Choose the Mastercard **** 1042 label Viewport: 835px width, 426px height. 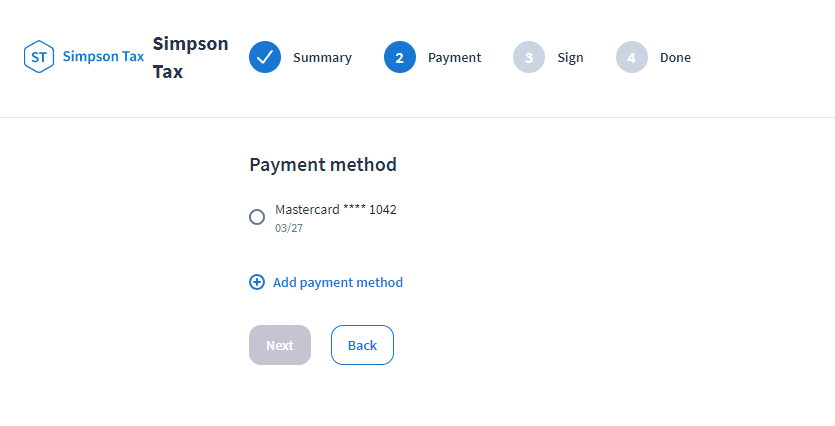pyautogui.click(x=336, y=210)
